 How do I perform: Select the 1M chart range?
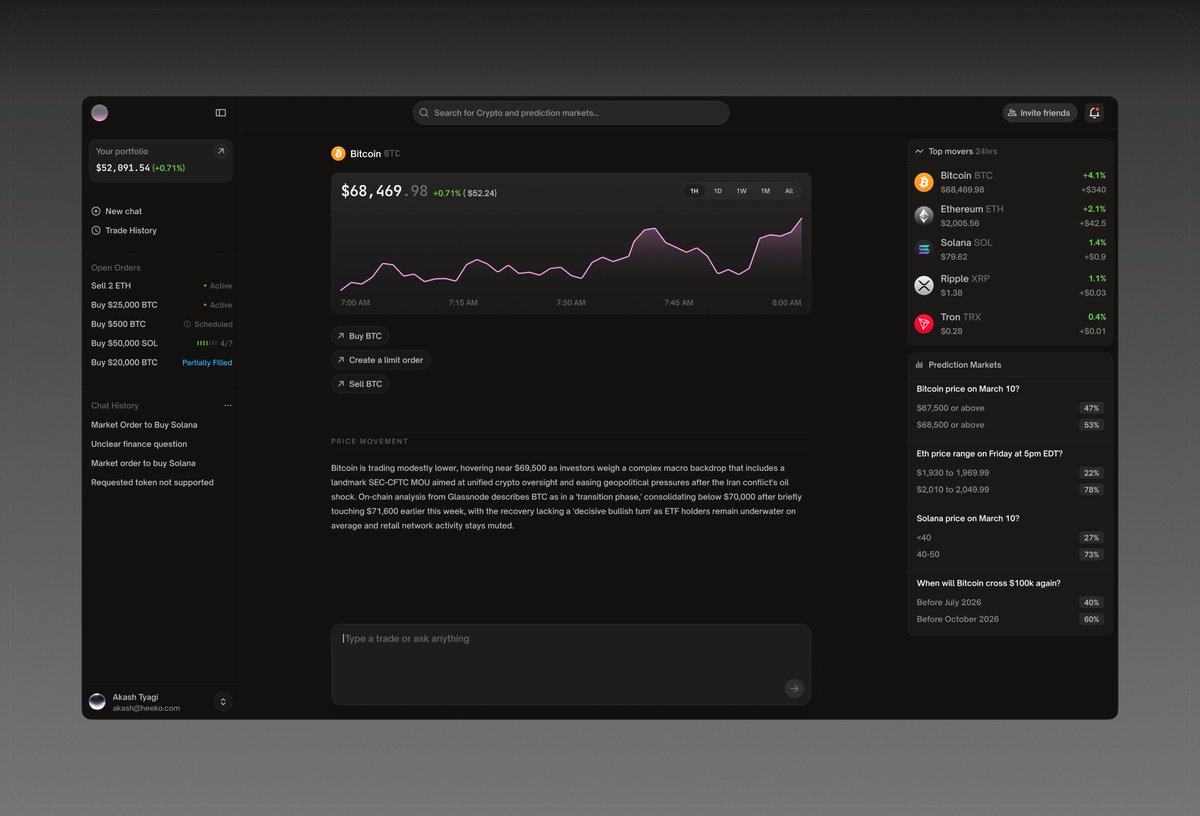(x=765, y=190)
